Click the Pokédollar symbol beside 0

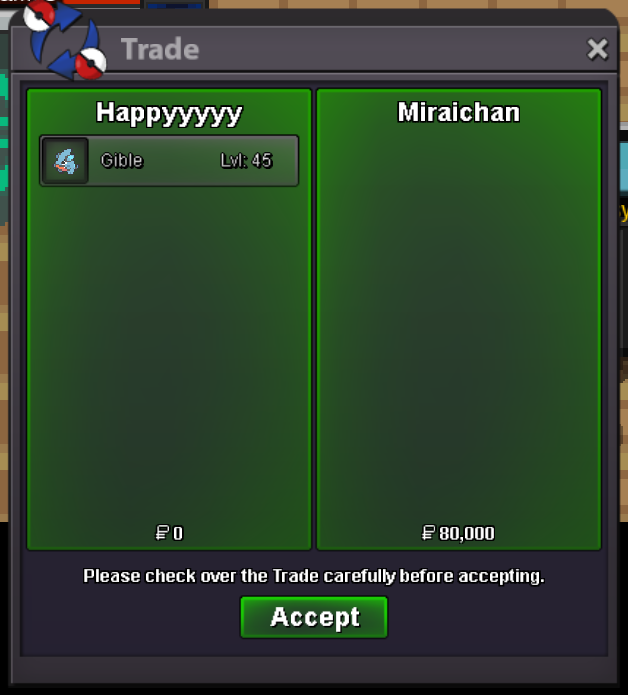click(x=162, y=533)
